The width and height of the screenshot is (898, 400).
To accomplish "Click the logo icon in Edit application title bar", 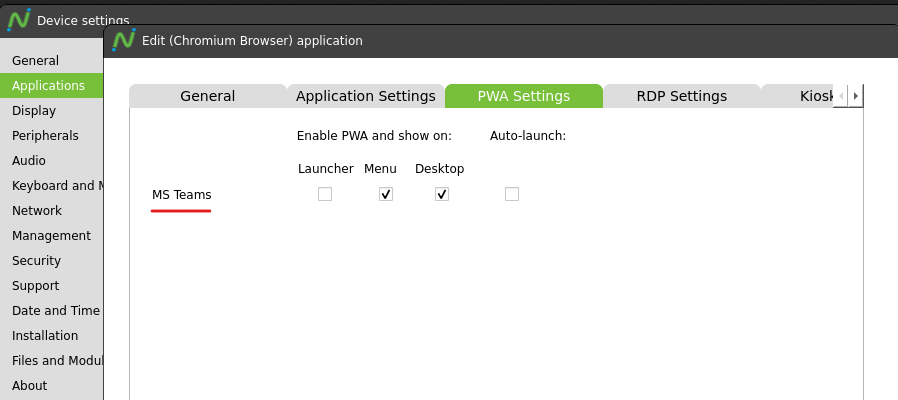I will pos(124,40).
